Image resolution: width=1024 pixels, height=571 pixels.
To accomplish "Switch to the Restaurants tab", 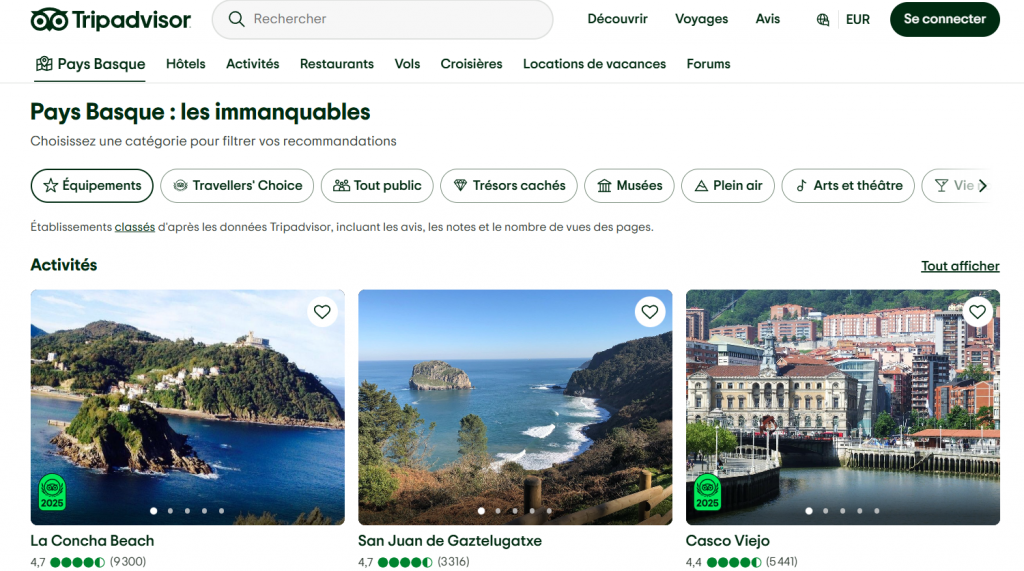I will tap(337, 64).
